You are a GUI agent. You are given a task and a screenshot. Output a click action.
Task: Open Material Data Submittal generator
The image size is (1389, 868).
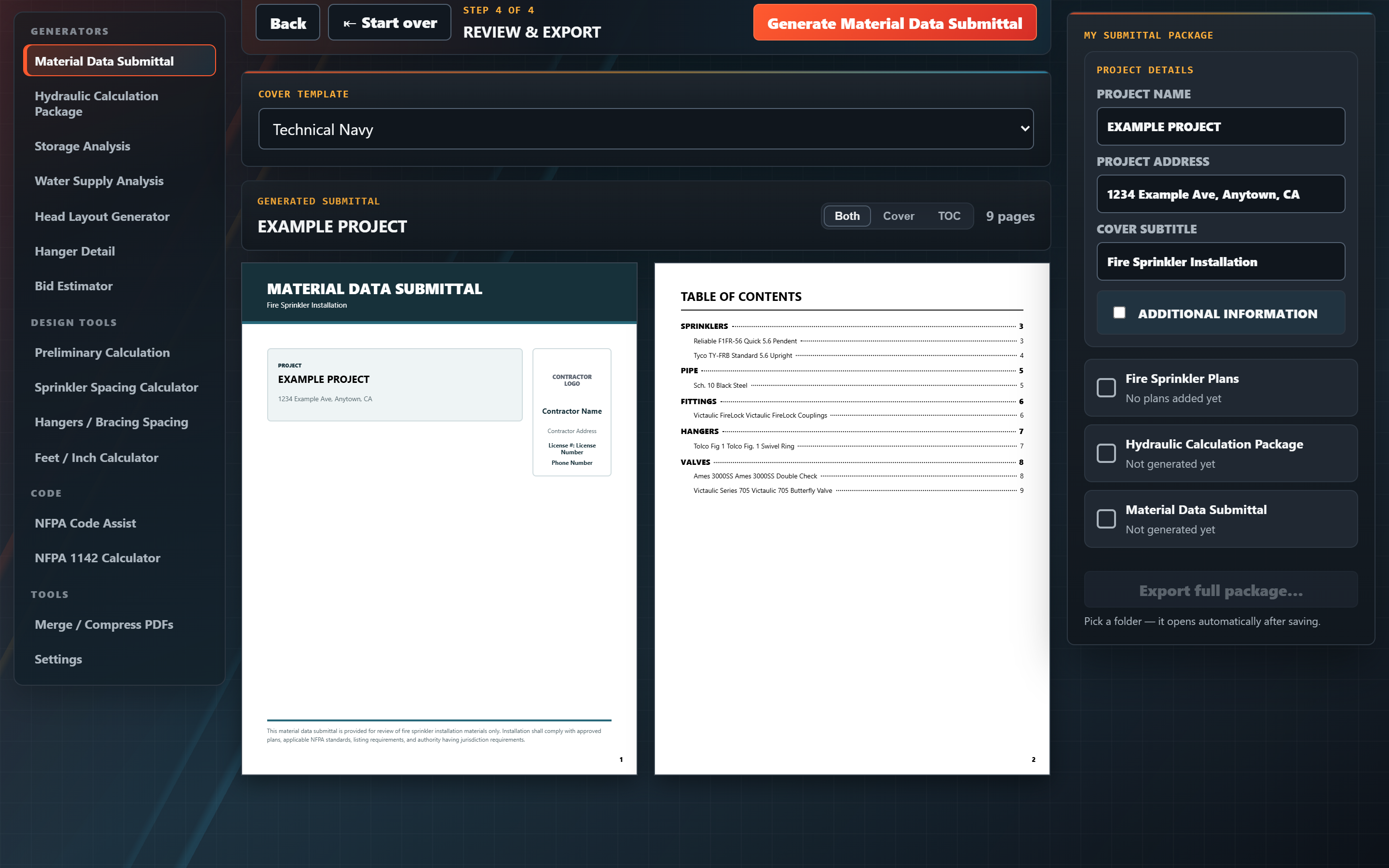click(x=120, y=61)
